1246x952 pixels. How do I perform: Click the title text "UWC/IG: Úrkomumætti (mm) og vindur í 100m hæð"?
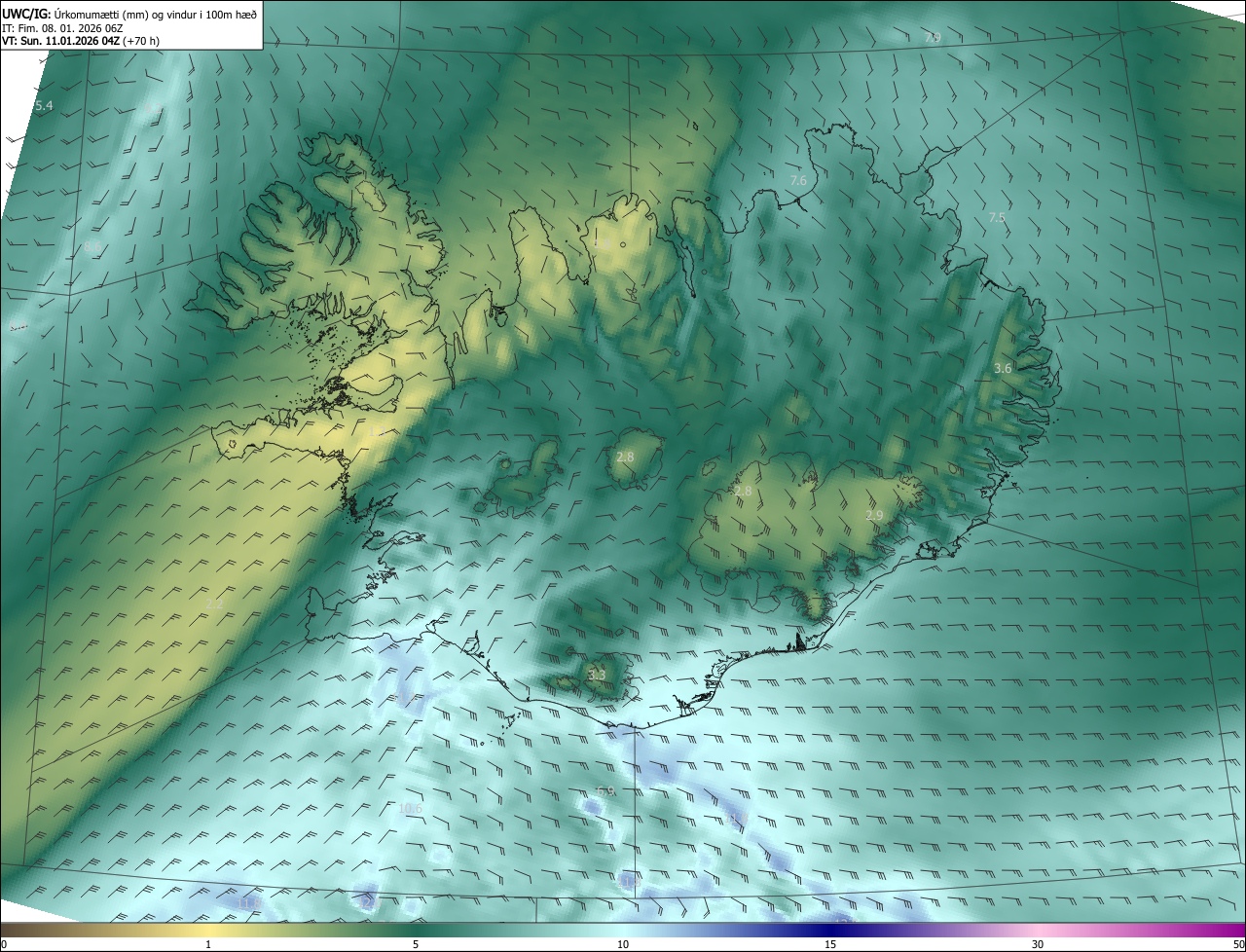click(x=129, y=14)
